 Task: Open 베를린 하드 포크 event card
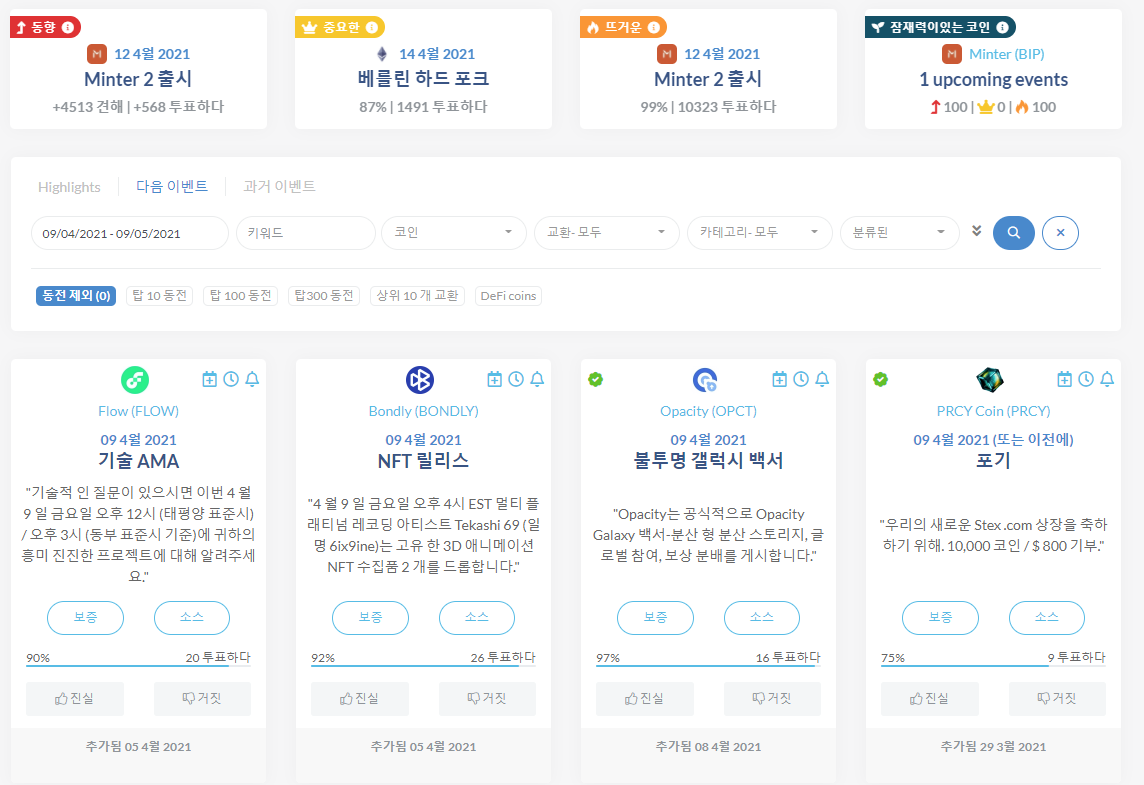pyautogui.click(x=423, y=78)
